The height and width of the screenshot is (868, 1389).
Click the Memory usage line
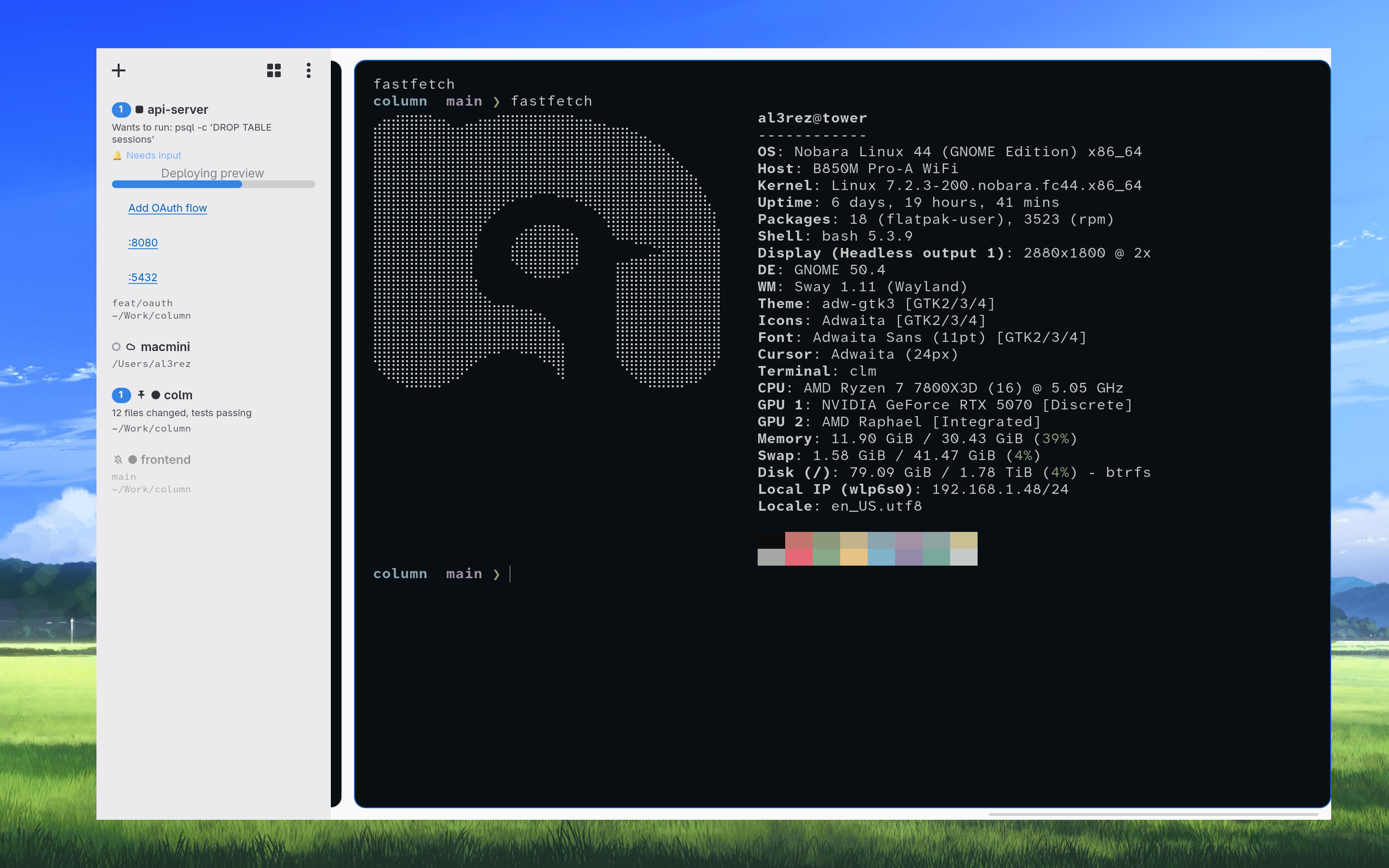coord(918,439)
